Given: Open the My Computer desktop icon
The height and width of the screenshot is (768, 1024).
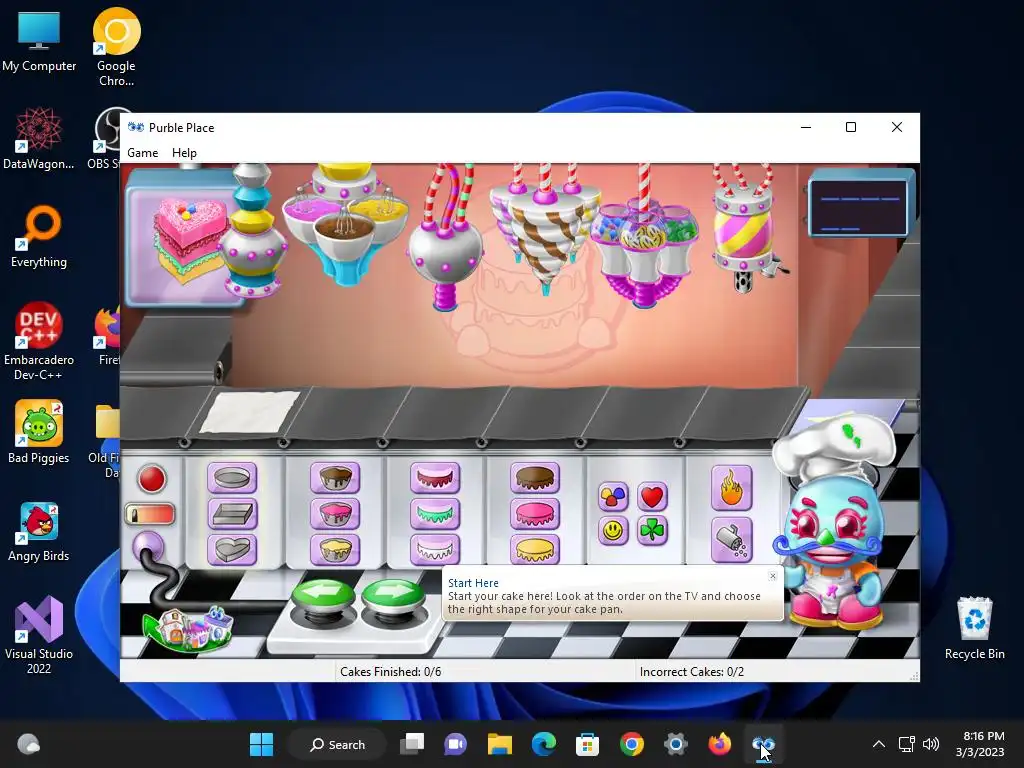Looking at the screenshot, I should tap(39, 42).
